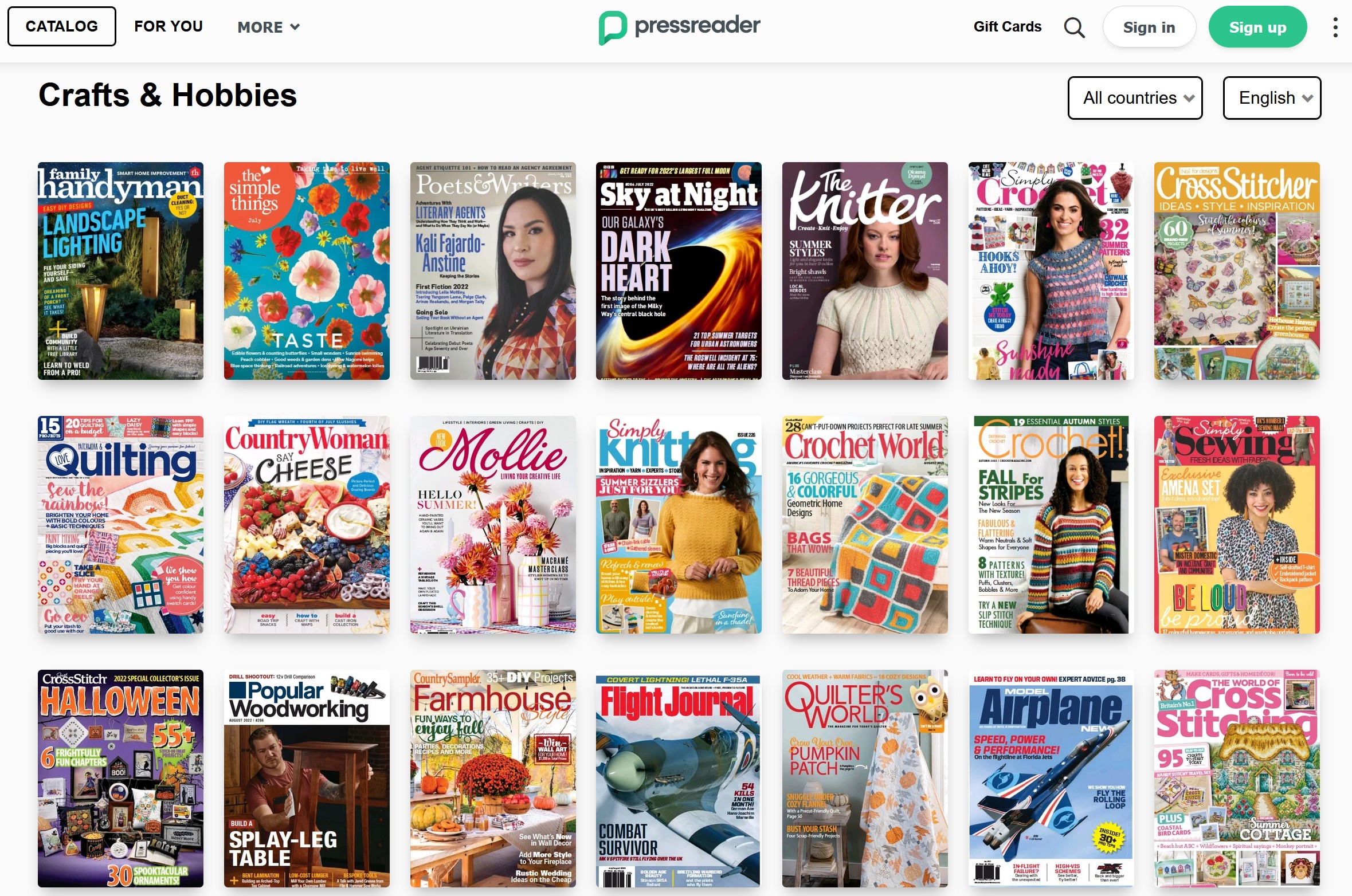Click the search magnifier icon
The width and height of the screenshot is (1352, 896).
point(1074,27)
